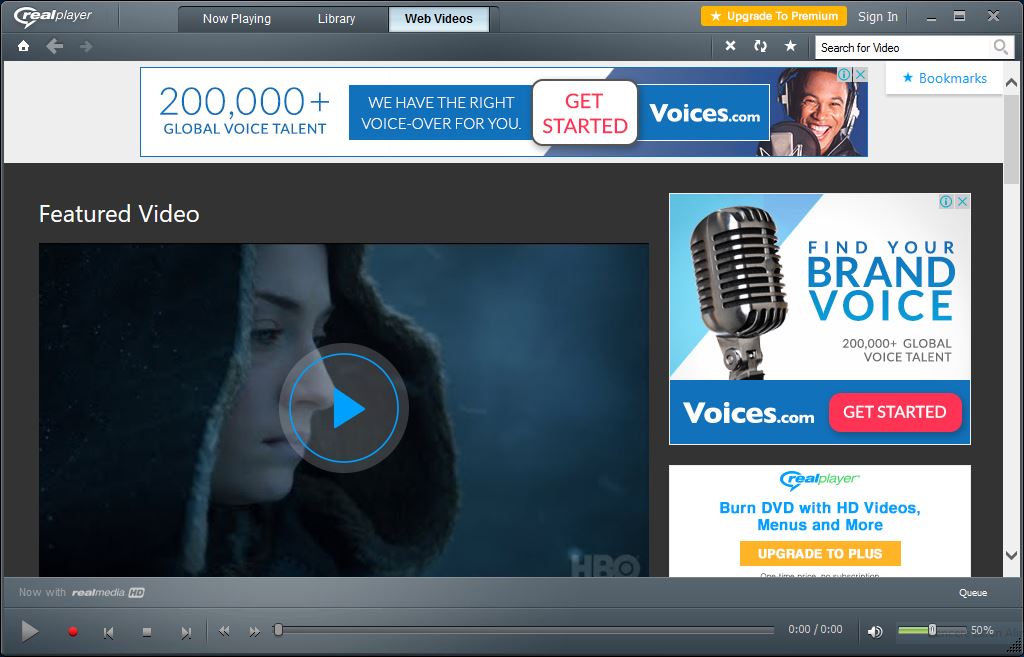The height and width of the screenshot is (657, 1024).
Task: Click GET STARTED in the sidebar ad
Action: pos(895,412)
